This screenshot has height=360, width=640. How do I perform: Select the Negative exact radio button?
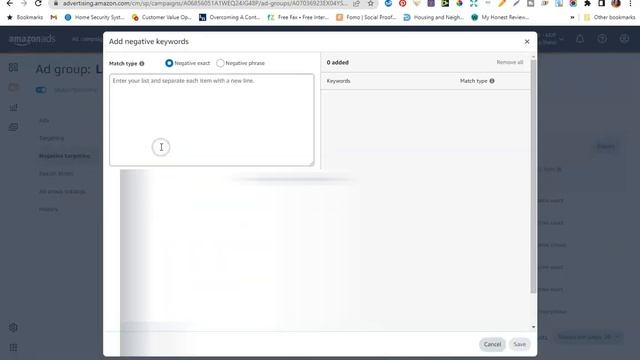pos(169,63)
